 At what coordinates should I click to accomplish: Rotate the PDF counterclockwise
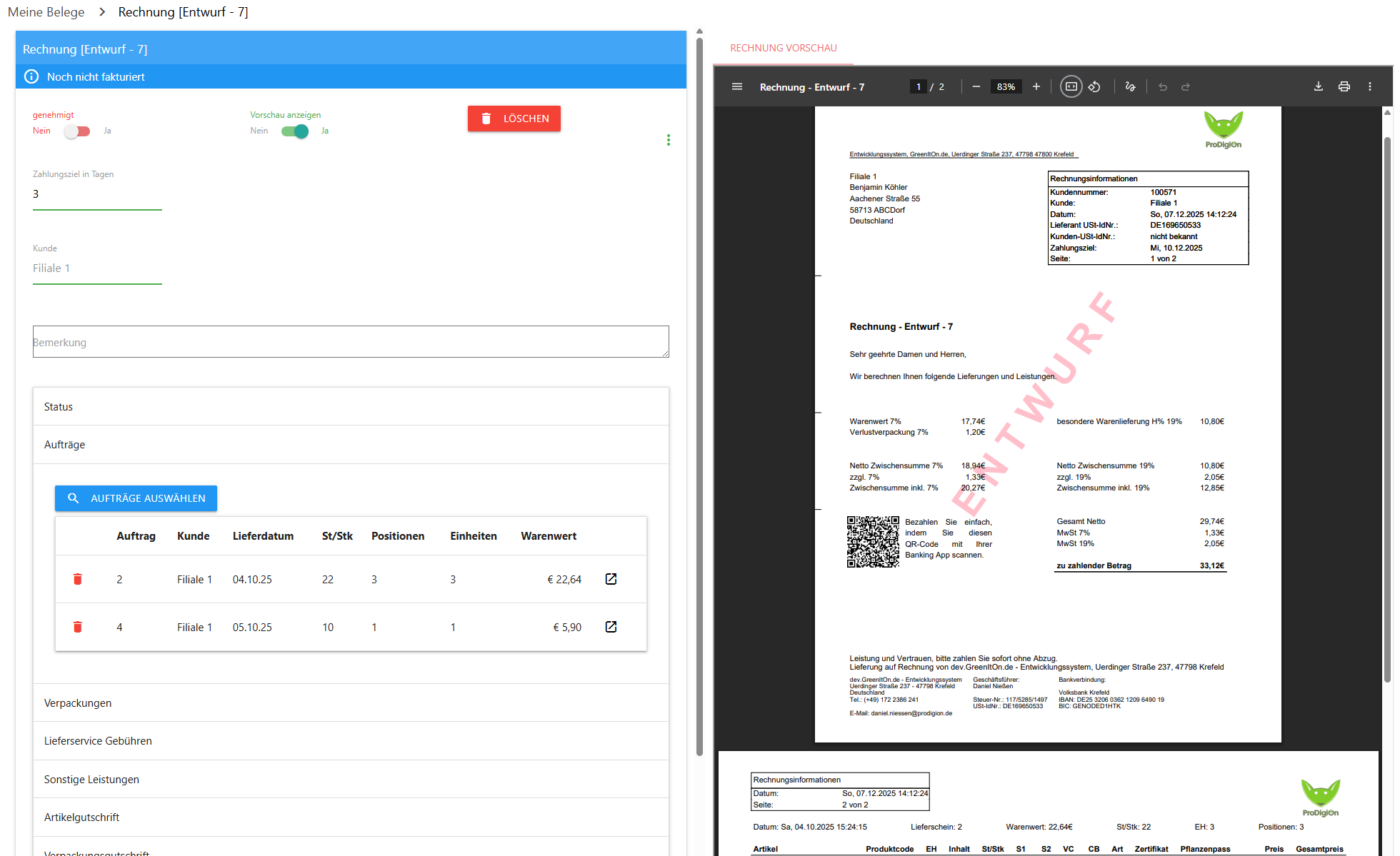click(x=1094, y=87)
